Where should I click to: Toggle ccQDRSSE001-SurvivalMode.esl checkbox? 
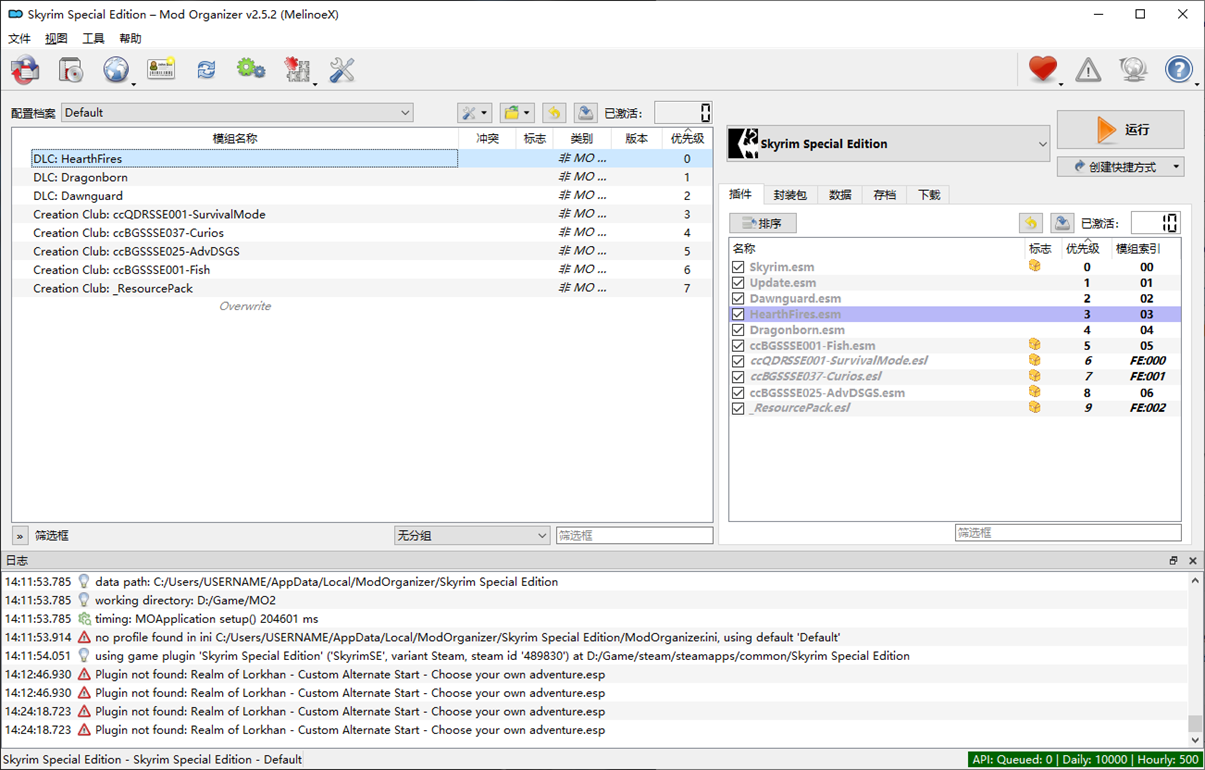tap(738, 361)
